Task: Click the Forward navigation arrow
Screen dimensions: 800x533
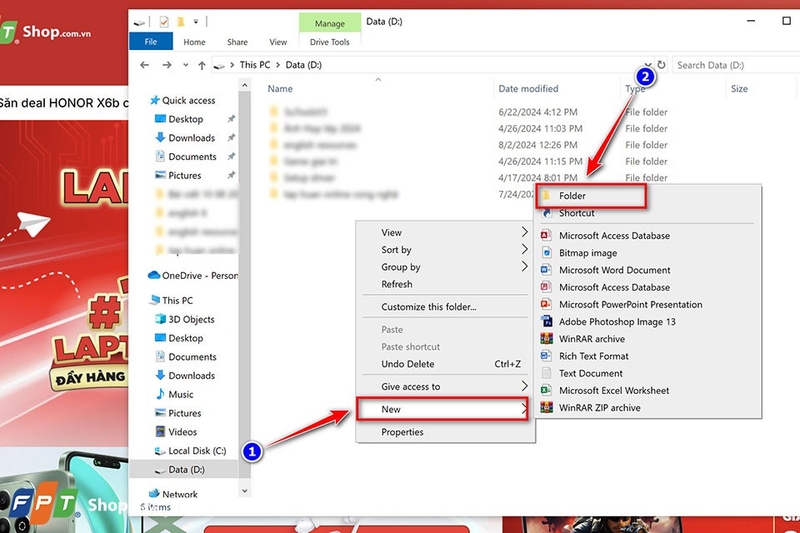Action: [167, 65]
